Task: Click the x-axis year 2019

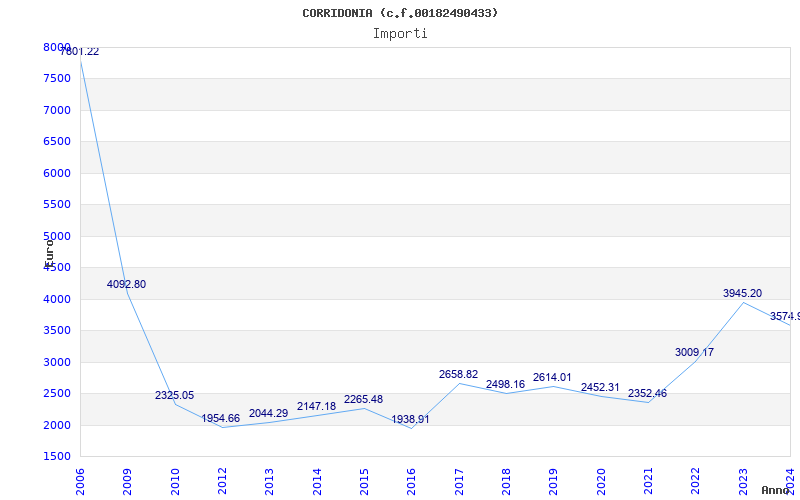Action: pyautogui.click(x=553, y=482)
